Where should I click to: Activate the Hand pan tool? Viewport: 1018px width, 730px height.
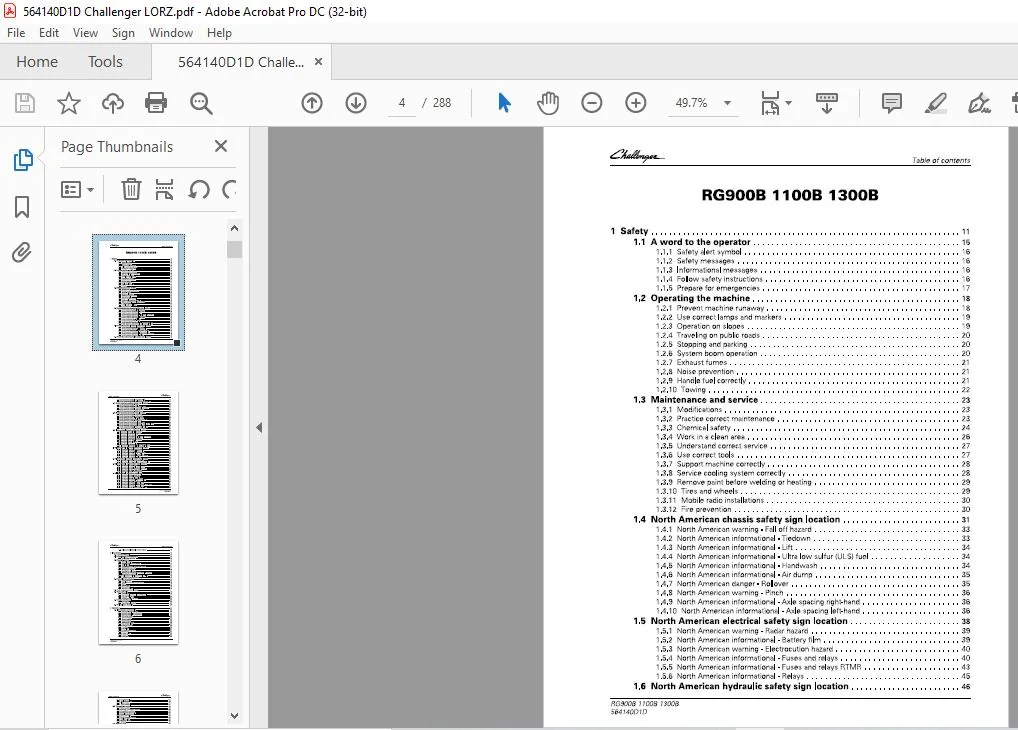548,103
